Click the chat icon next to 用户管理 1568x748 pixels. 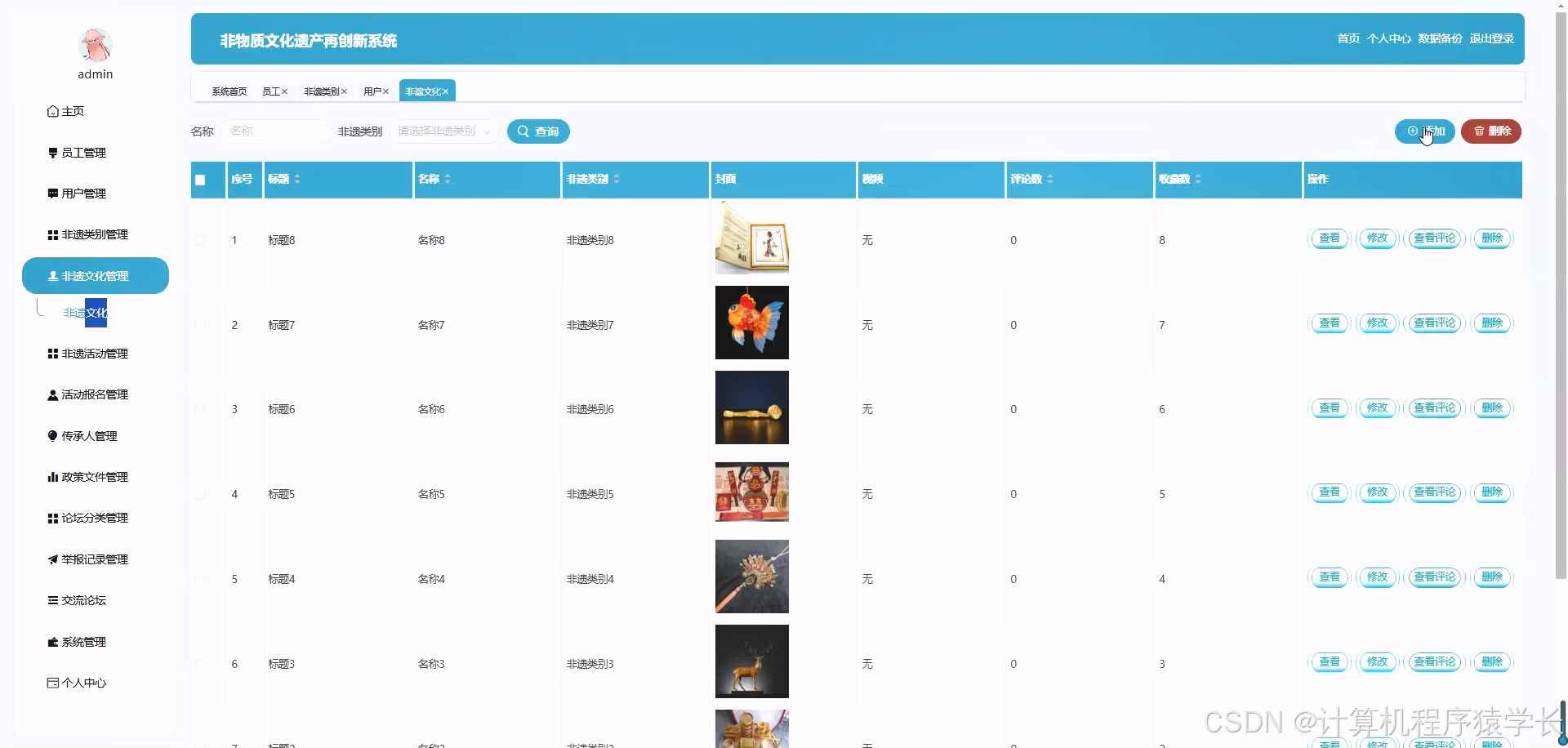point(52,194)
